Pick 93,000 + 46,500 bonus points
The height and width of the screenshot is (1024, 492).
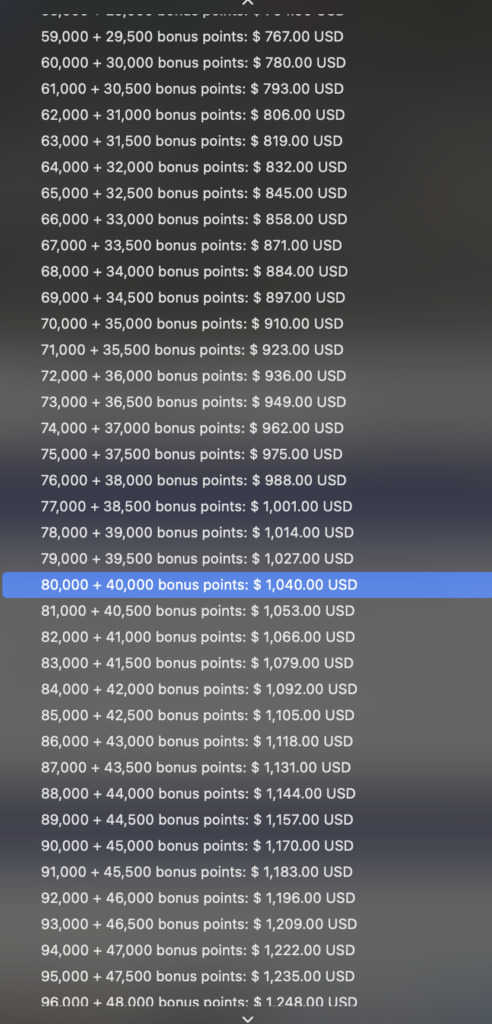[247, 925]
